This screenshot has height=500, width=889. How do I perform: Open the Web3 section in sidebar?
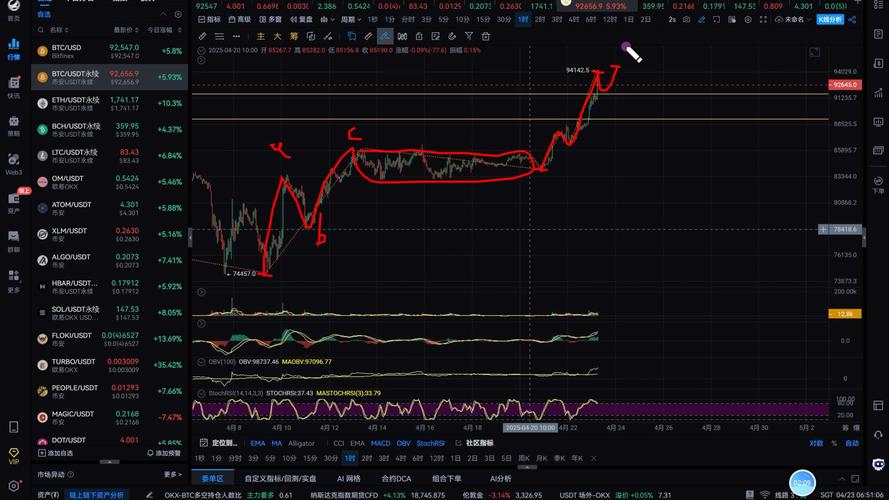pyautogui.click(x=14, y=163)
